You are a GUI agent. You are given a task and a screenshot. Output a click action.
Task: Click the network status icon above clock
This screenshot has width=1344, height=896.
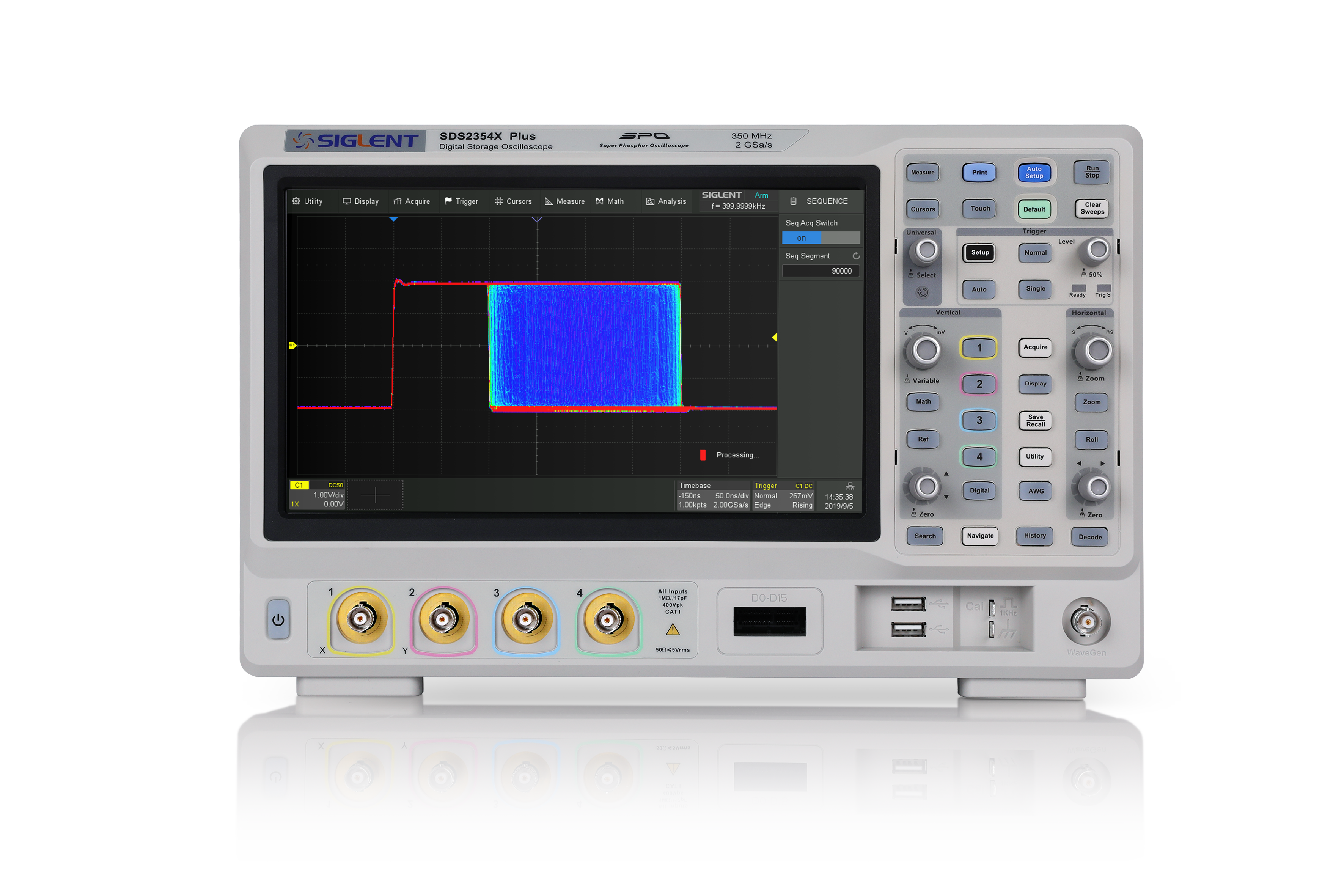(850, 486)
